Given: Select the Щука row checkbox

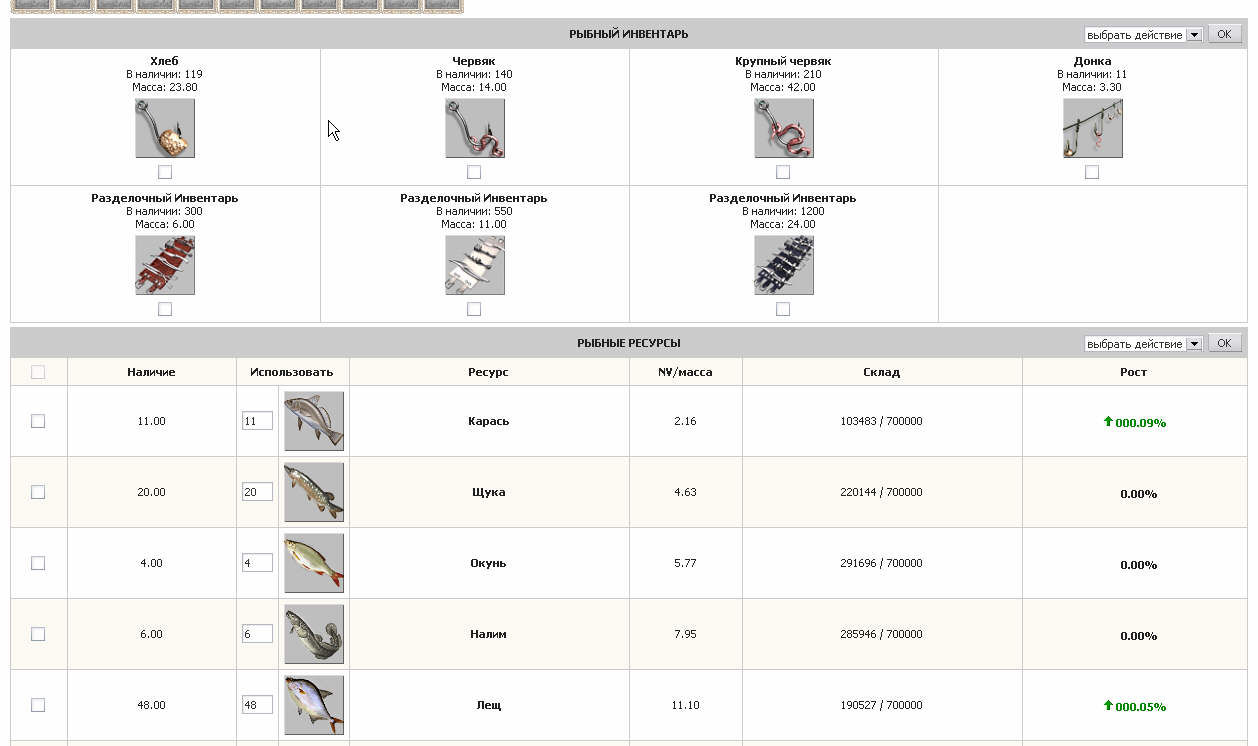Looking at the screenshot, I should [38, 492].
